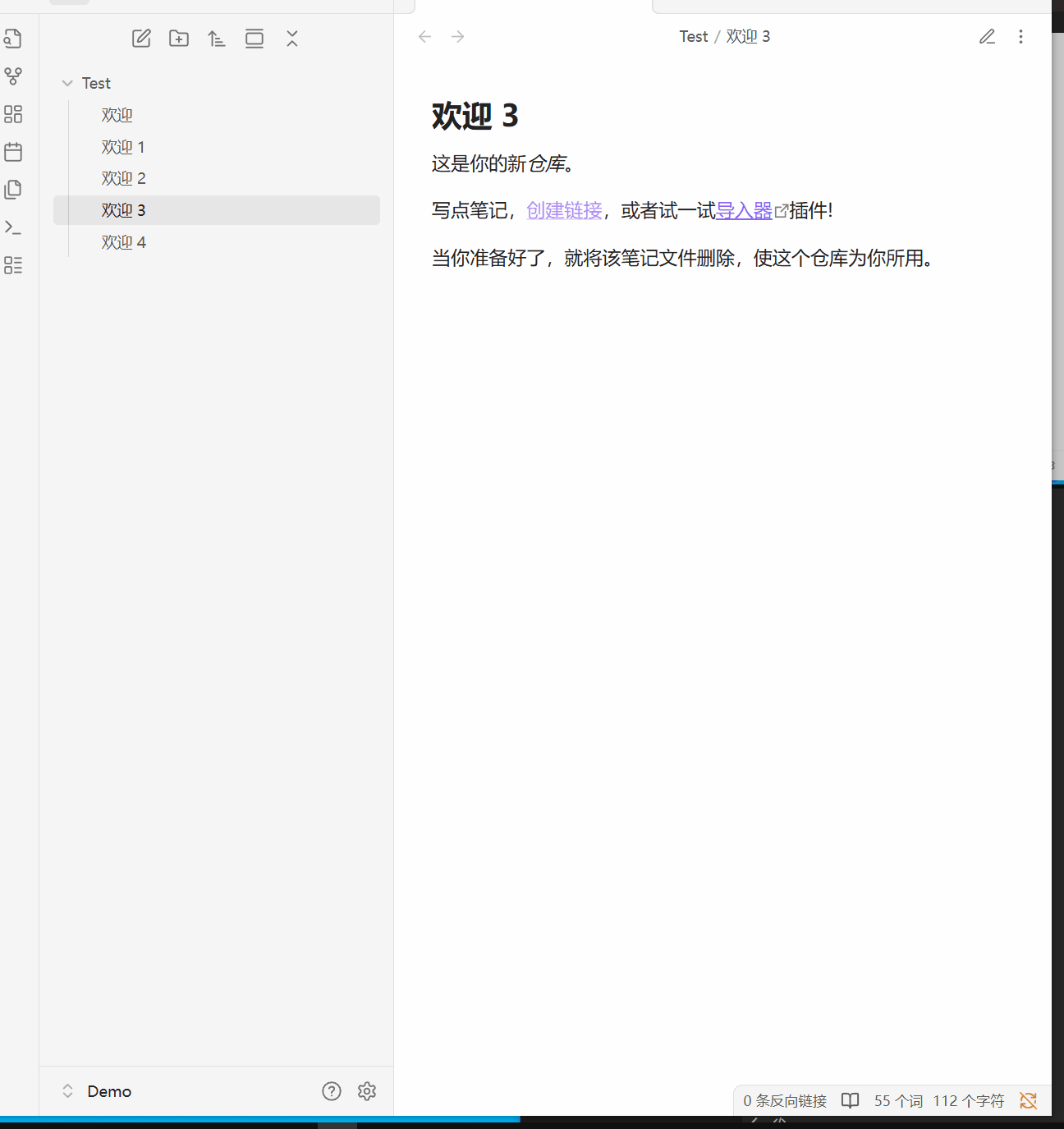Viewport: 1064px width, 1129px height.
Task: Open the canvas icon in the ribbon
Action: [x=13, y=114]
